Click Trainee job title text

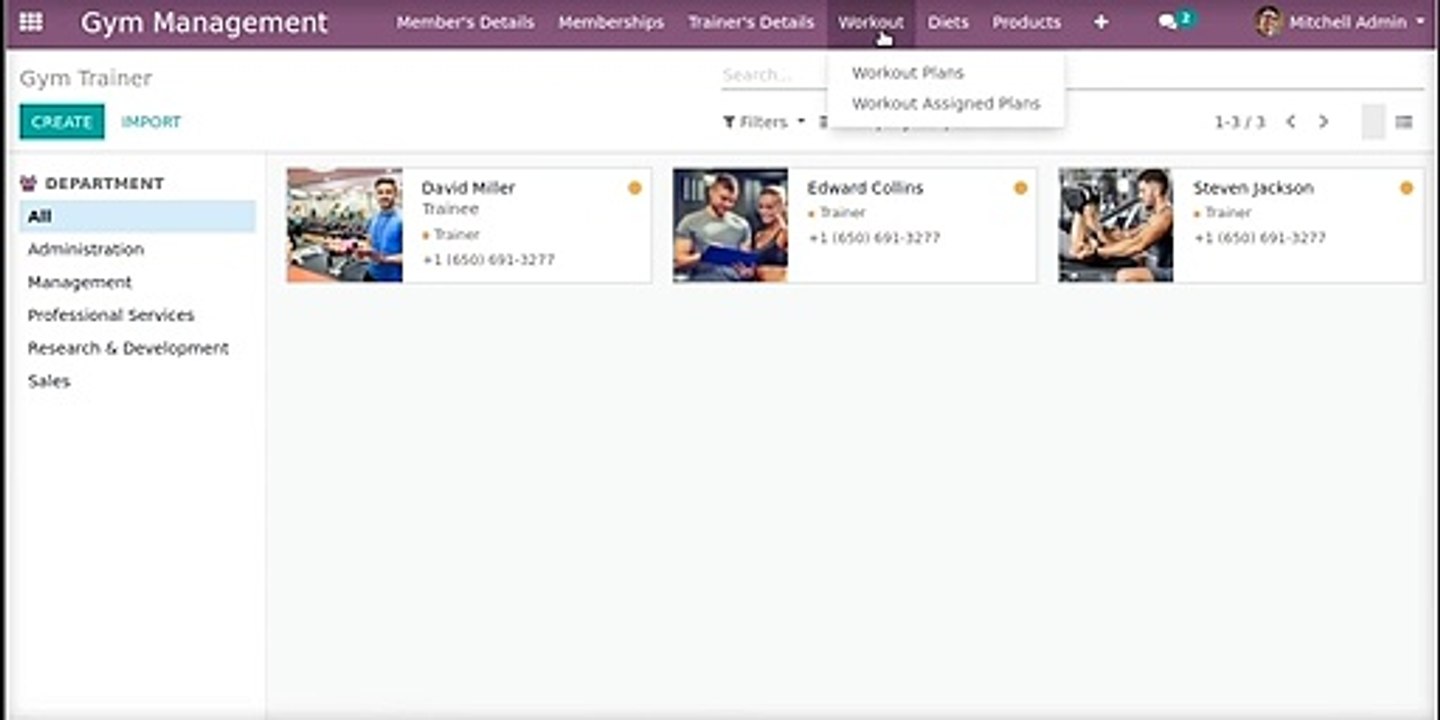point(450,209)
